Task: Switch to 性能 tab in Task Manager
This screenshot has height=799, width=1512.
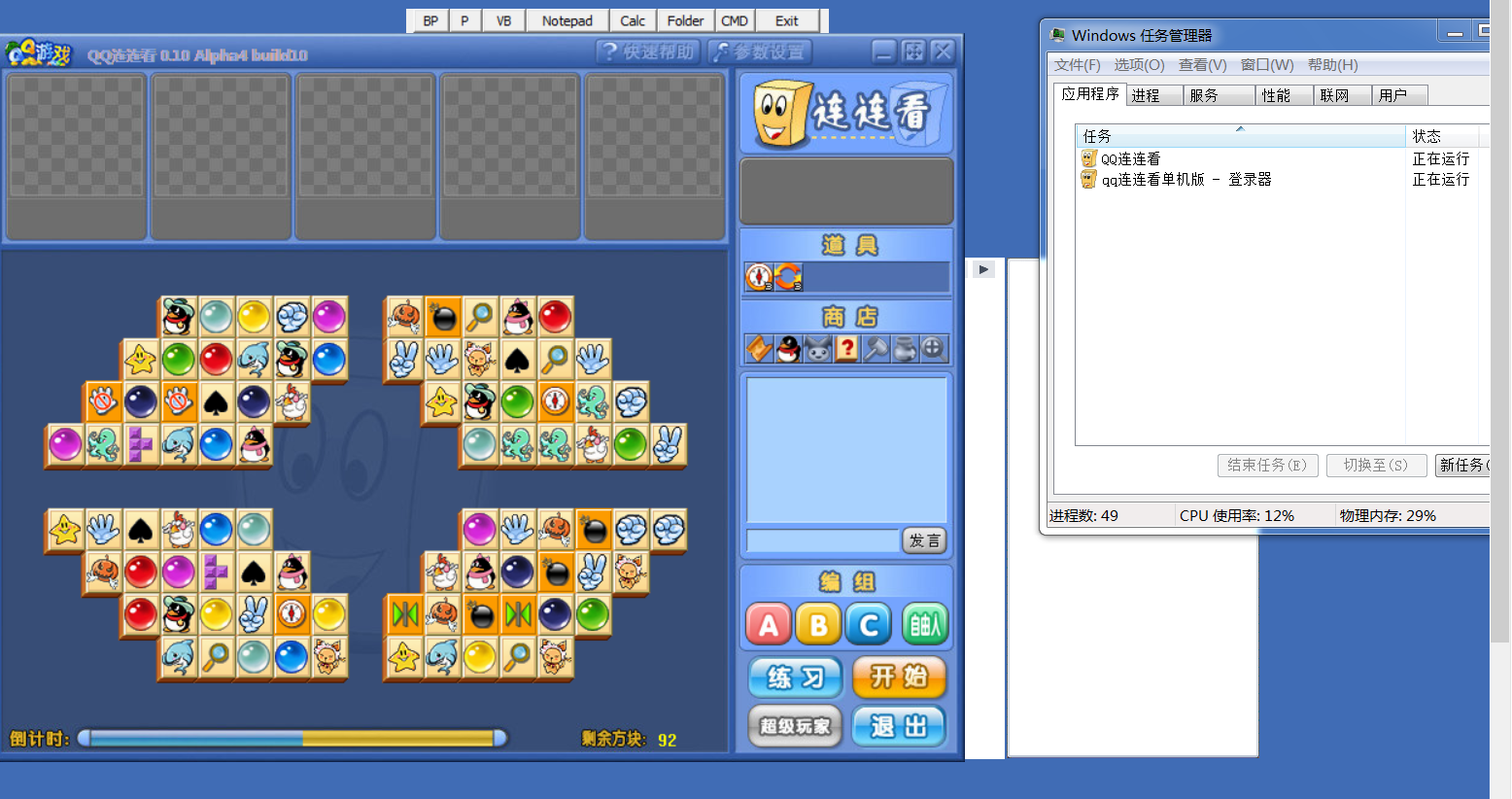Action: pos(1285,95)
